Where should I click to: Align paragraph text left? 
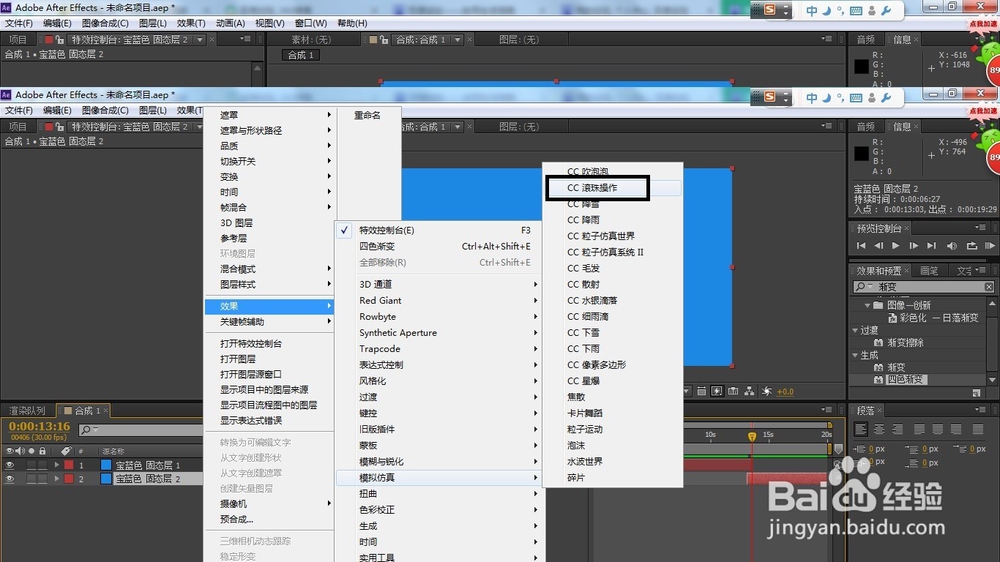(x=860, y=429)
